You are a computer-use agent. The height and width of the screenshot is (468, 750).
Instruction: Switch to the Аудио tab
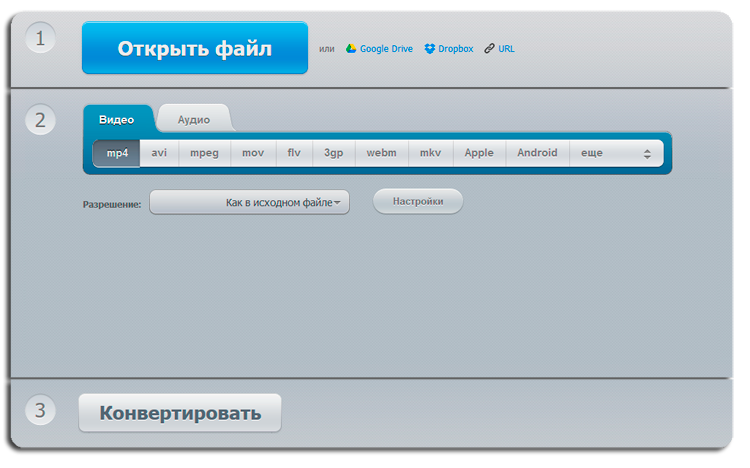194,119
